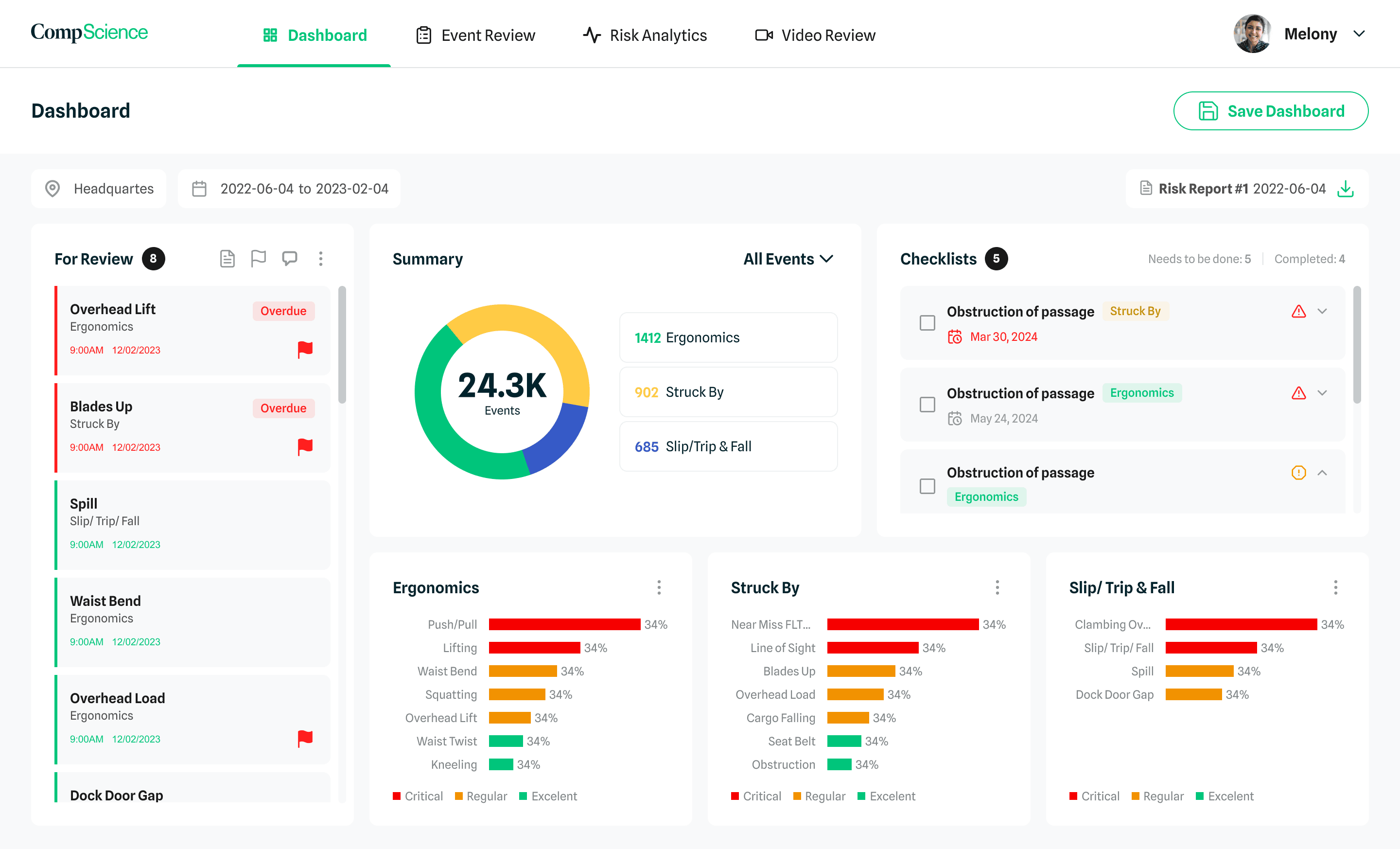Click the 'Needs to be done: 5' text
Image resolution: width=1400 pixels, height=849 pixels.
pyautogui.click(x=1199, y=259)
